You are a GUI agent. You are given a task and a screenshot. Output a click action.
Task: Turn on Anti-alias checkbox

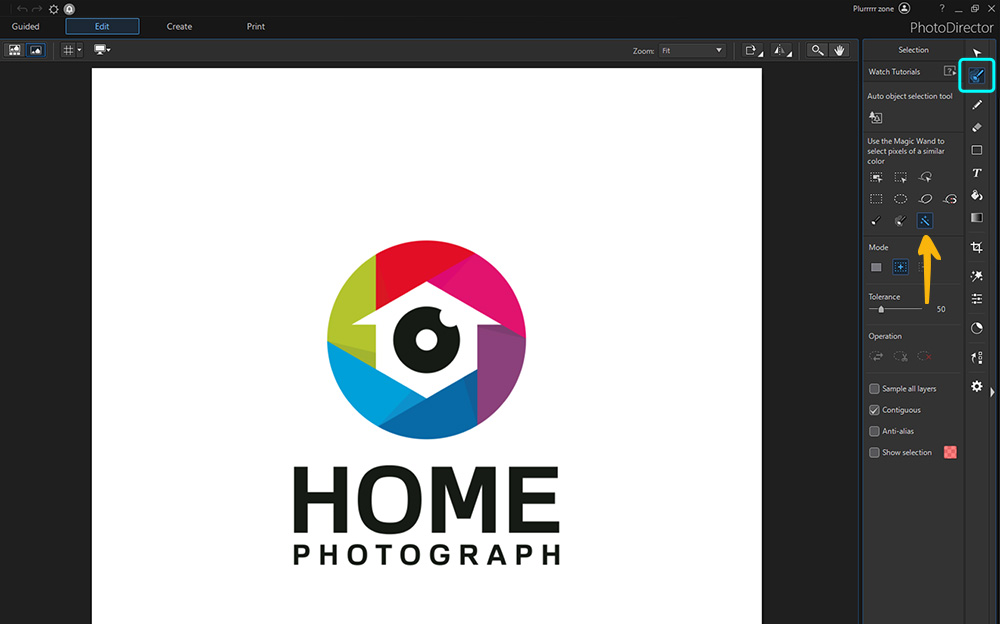pos(874,431)
